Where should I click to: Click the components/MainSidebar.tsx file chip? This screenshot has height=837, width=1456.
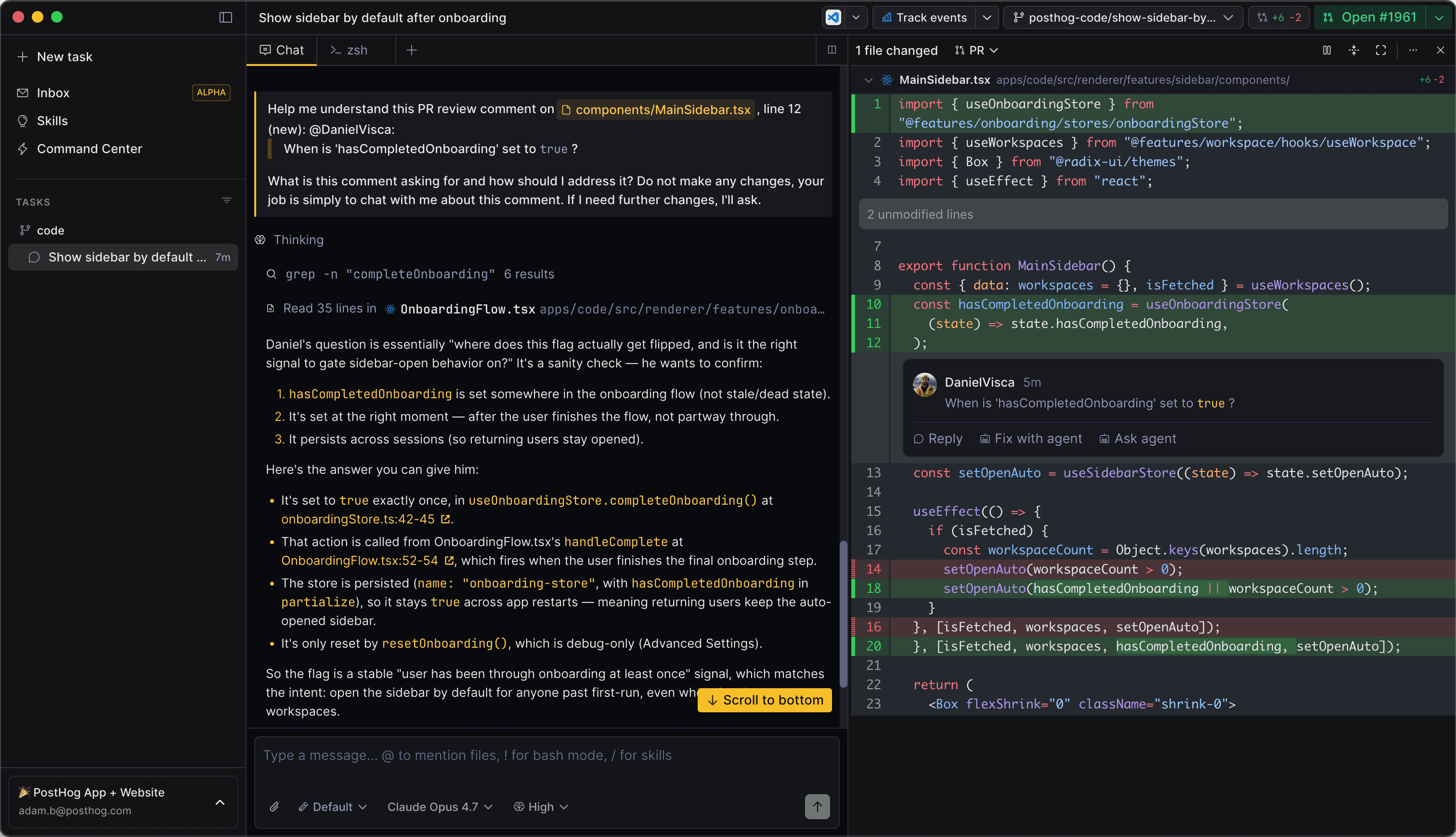[656, 109]
